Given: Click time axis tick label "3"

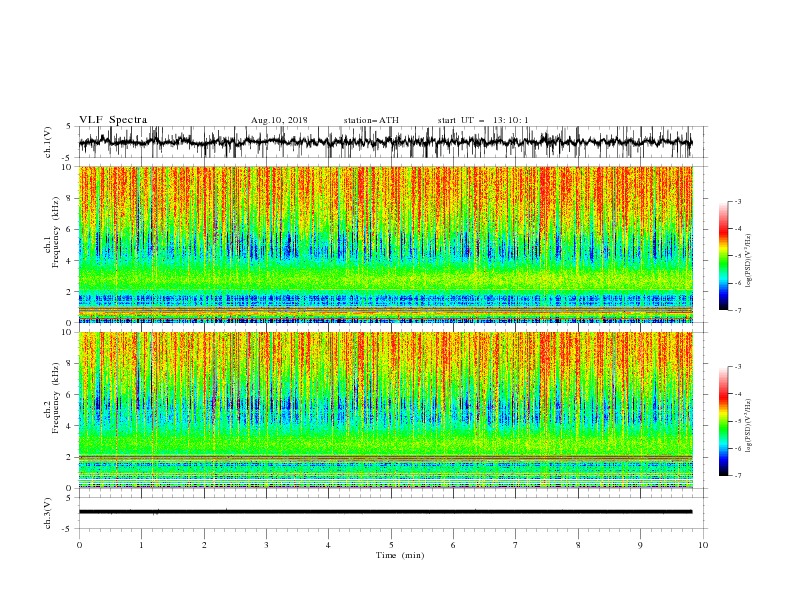Looking at the screenshot, I should (266, 545).
